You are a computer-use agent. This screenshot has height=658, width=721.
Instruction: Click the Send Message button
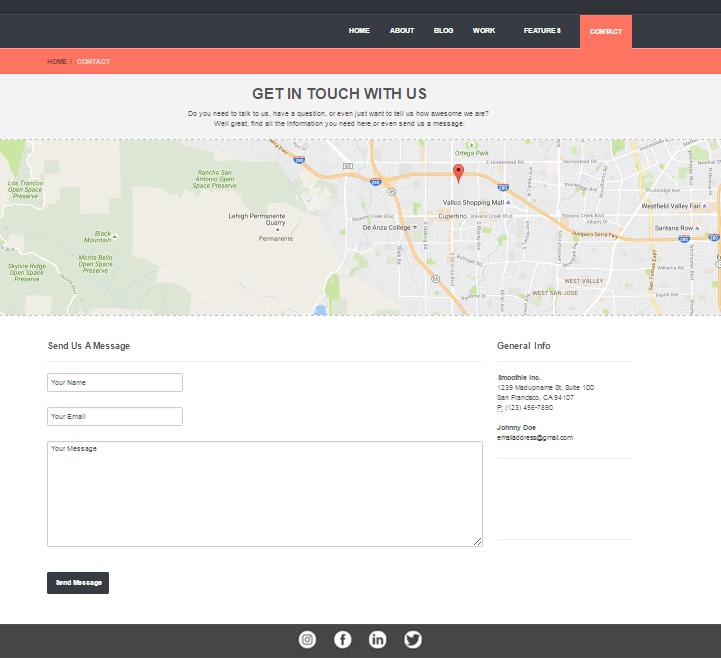(78, 583)
